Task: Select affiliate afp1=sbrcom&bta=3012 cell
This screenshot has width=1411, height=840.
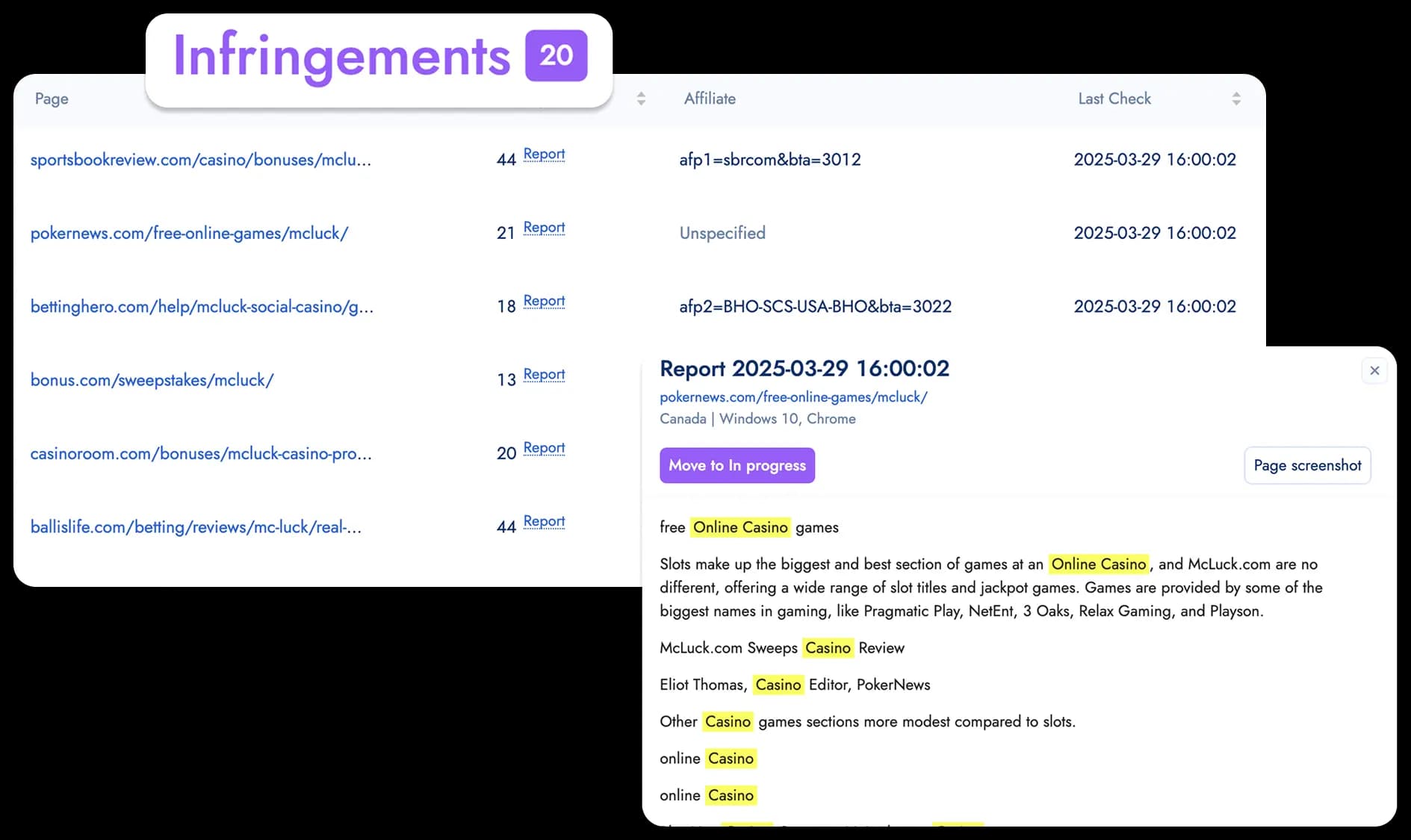Action: (x=770, y=160)
